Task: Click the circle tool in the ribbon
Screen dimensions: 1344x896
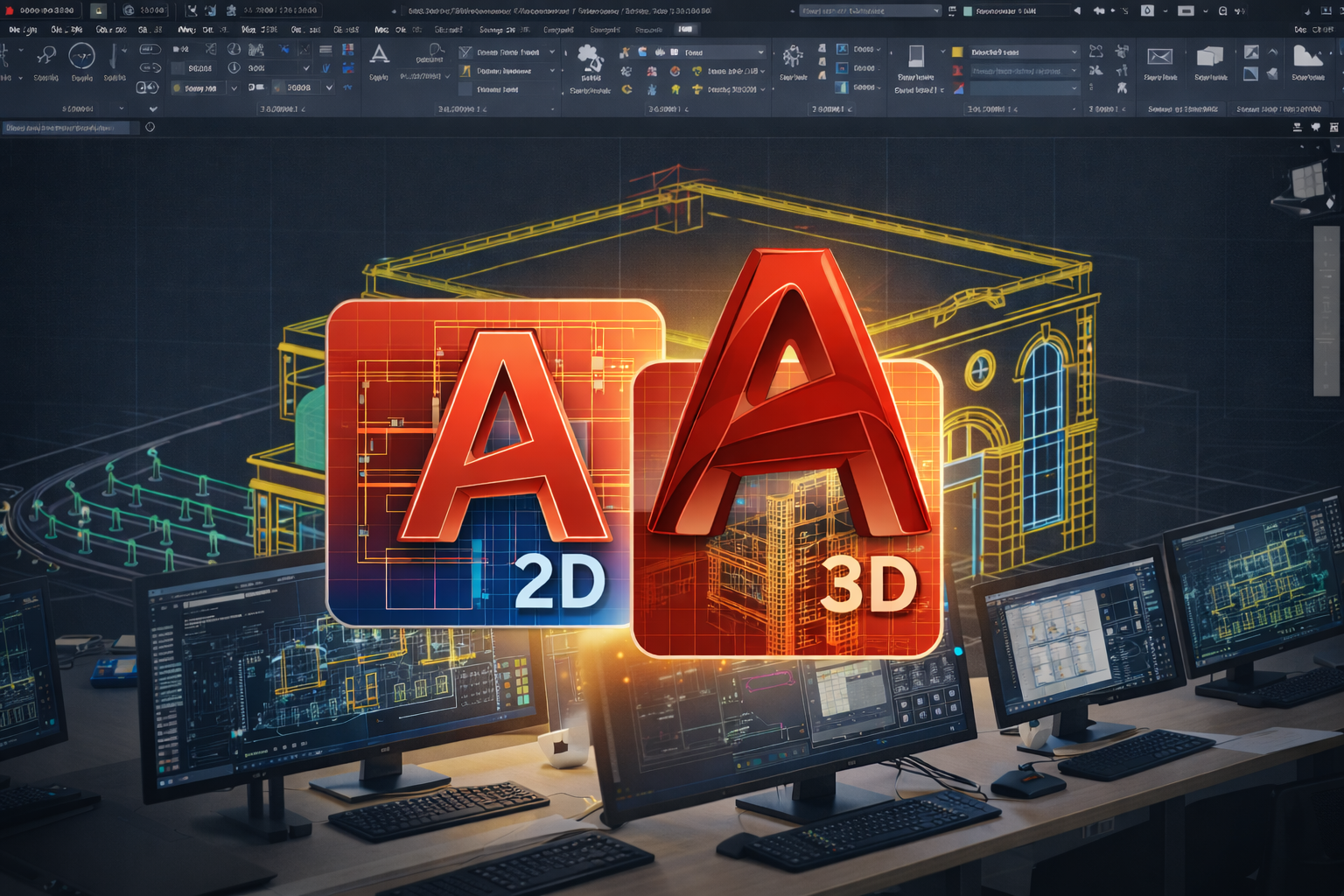Action: coord(81,56)
